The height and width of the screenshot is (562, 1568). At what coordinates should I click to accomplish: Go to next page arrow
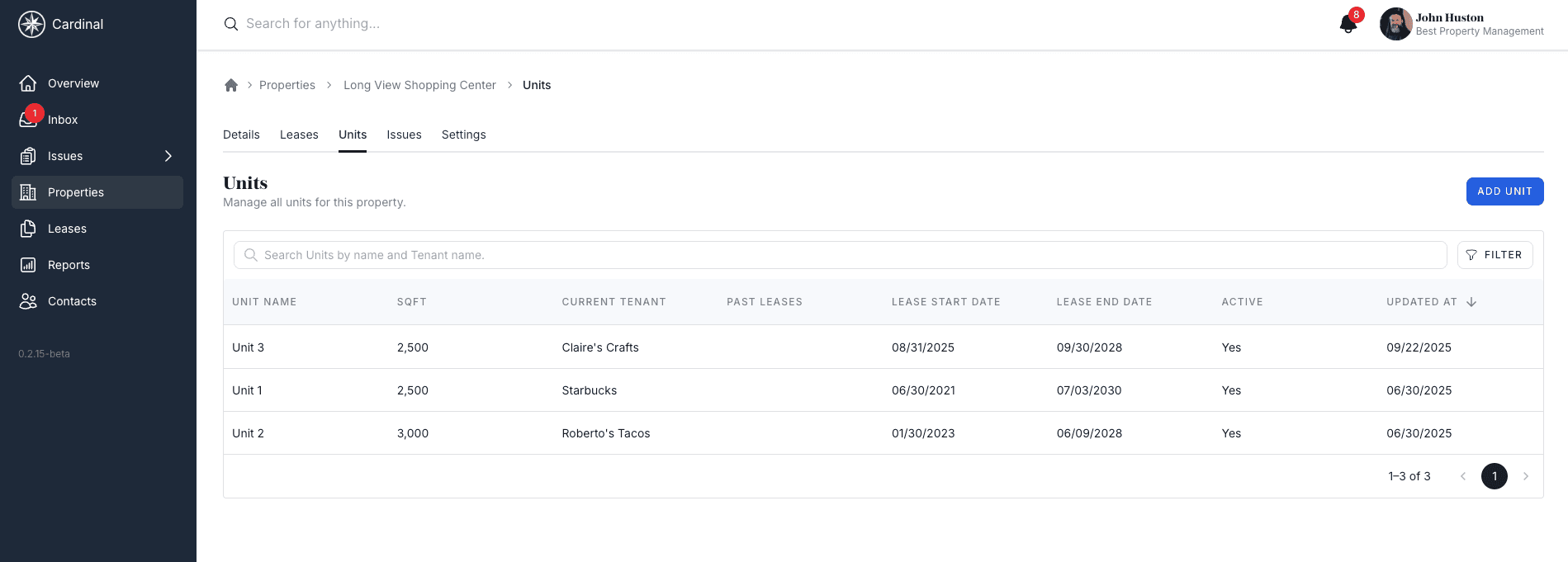coord(1526,476)
